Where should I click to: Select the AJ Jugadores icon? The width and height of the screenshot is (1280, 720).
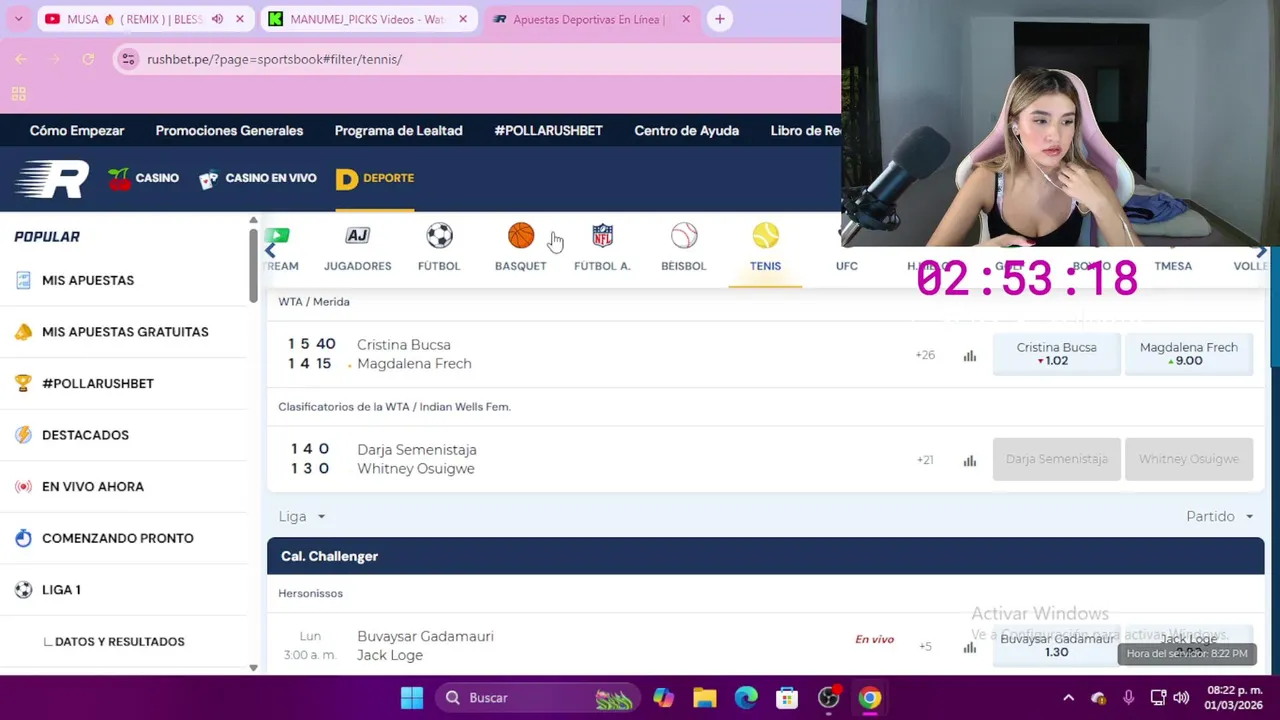(357, 236)
